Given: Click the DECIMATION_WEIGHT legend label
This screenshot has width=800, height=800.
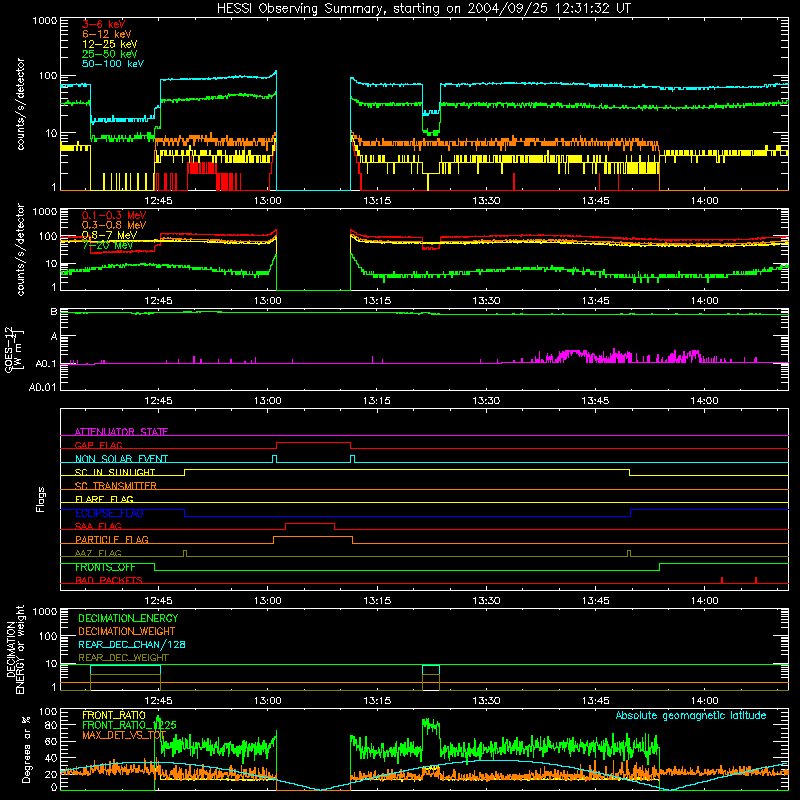Looking at the screenshot, I should pos(127,631).
